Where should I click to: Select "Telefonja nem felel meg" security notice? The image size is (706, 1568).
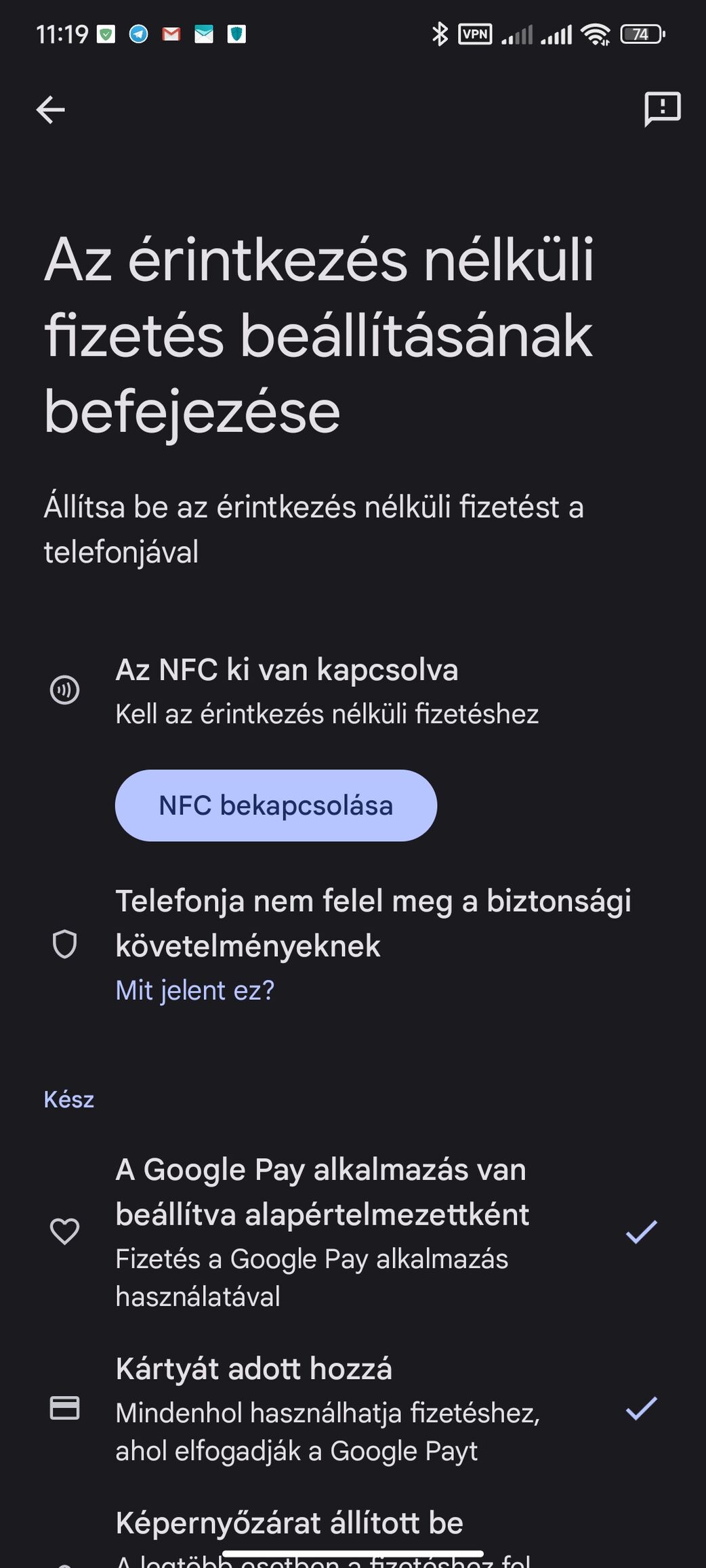[373, 923]
